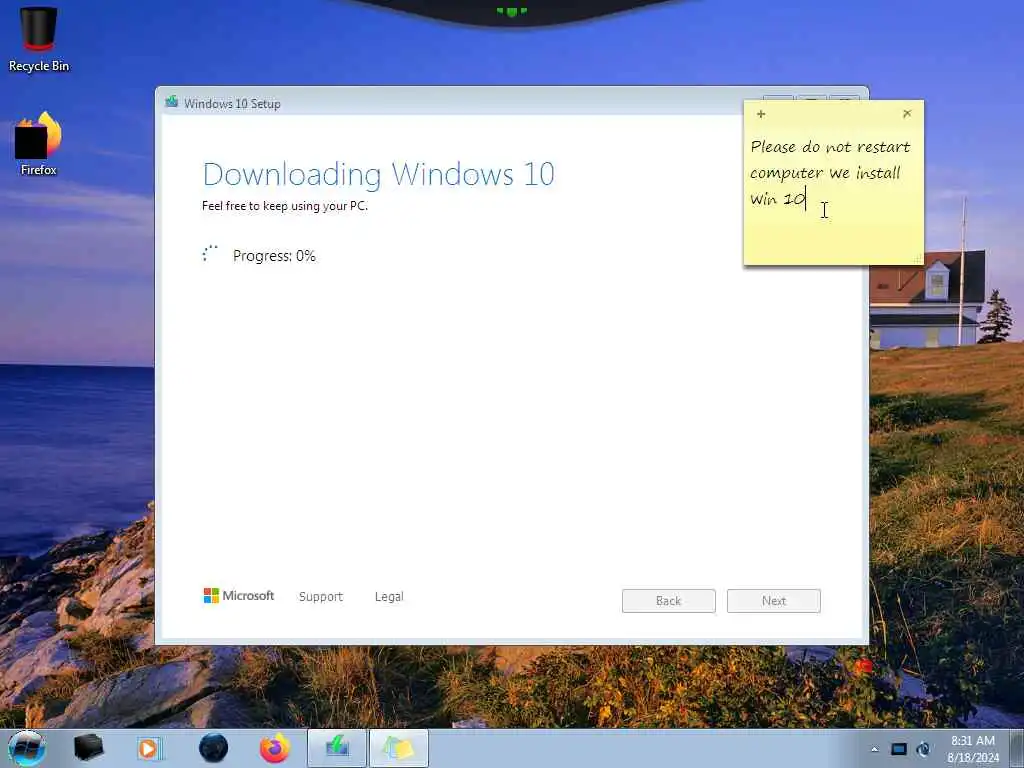Click the Back button
Image resolution: width=1024 pixels, height=768 pixels.
669,601
